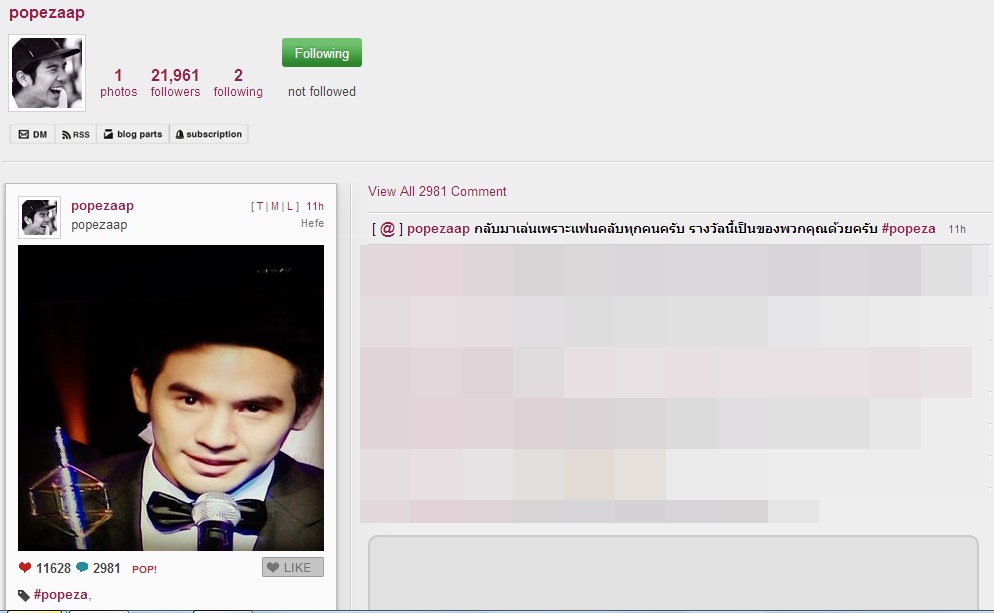Open the 1 photos count link
Image resolution: width=994 pixels, height=613 pixels.
coord(118,82)
